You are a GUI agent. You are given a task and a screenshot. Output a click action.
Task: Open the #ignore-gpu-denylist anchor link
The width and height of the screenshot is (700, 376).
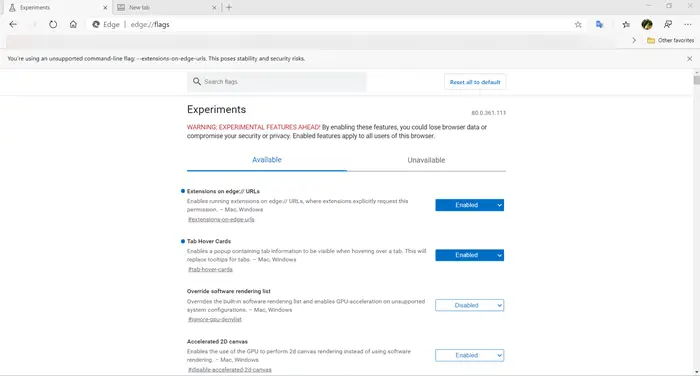(x=215, y=319)
